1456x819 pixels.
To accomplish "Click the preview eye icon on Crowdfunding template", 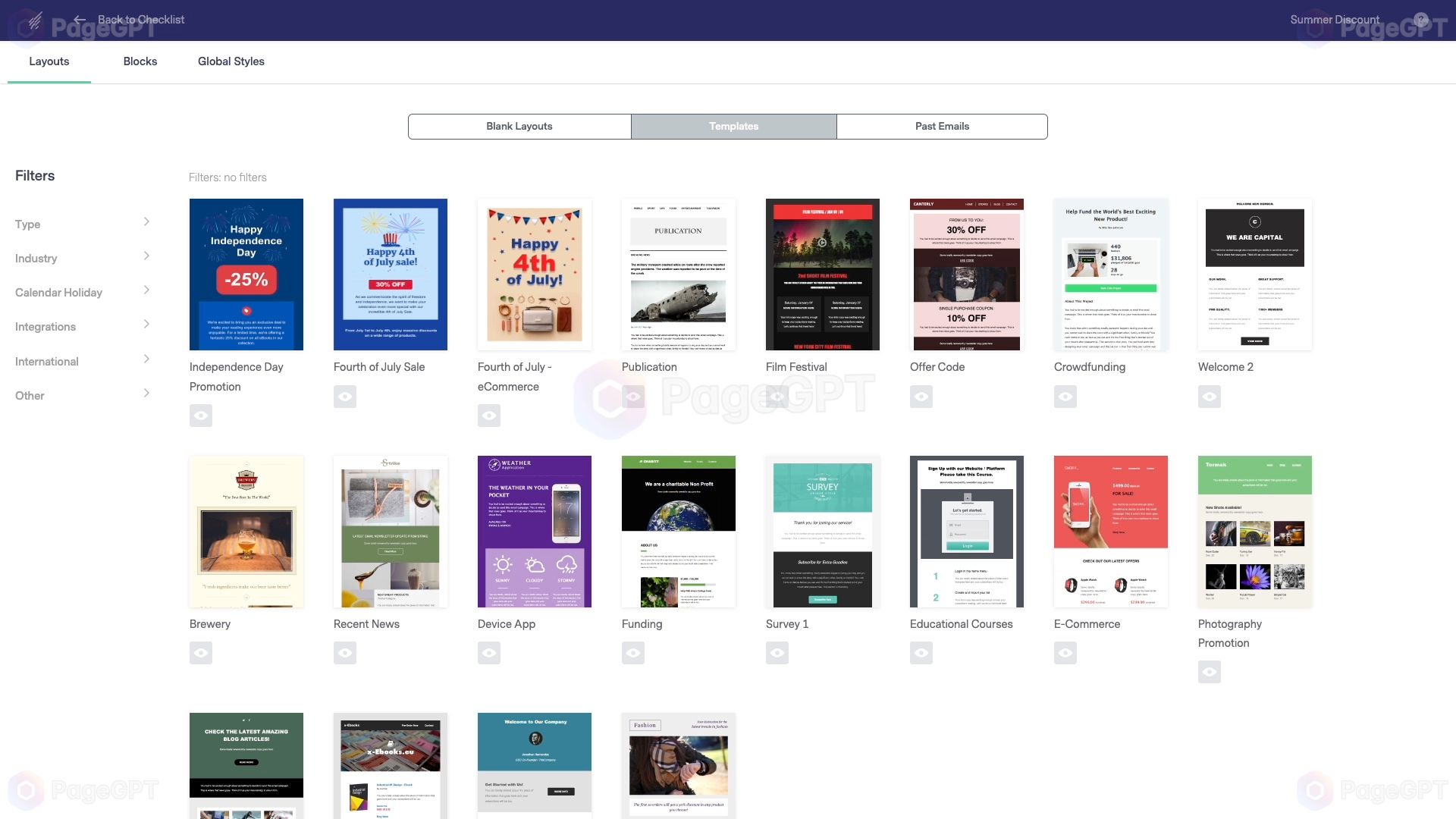I will point(1065,396).
